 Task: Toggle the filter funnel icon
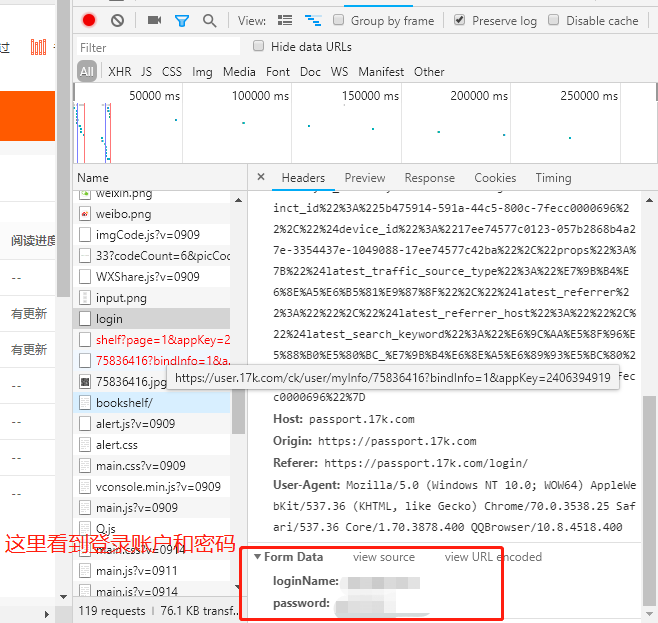tap(182, 21)
